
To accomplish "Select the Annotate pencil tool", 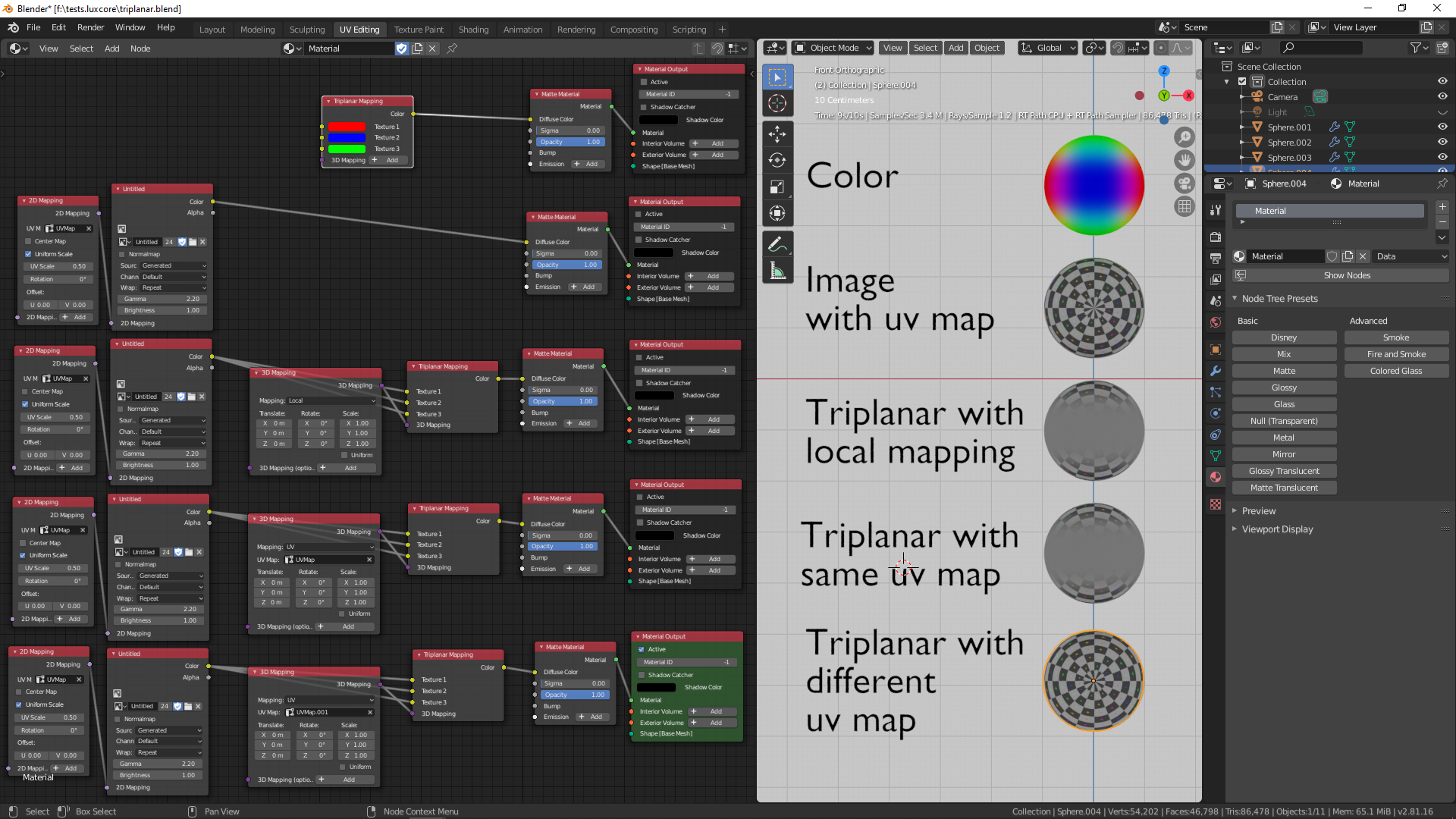I will [x=777, y=244].
